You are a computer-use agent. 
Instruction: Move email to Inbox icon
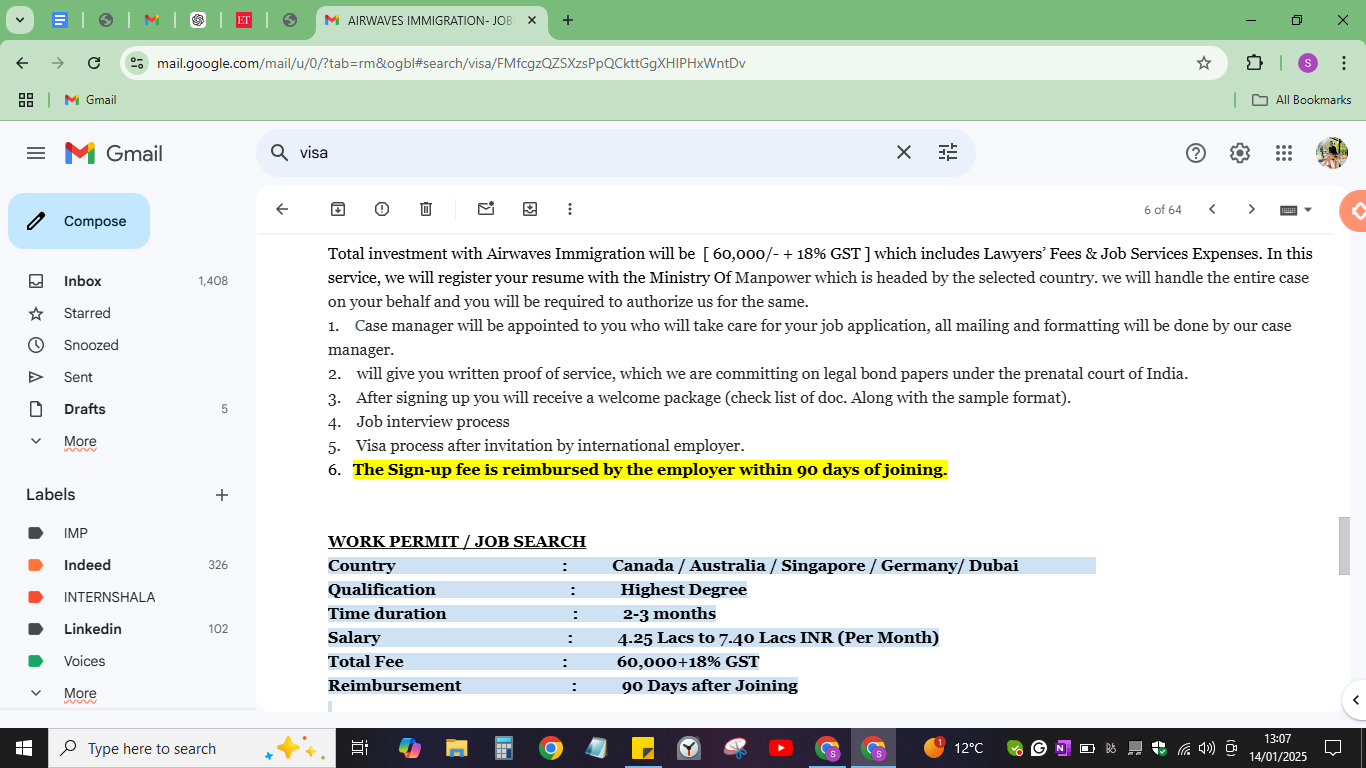(530, 209)
